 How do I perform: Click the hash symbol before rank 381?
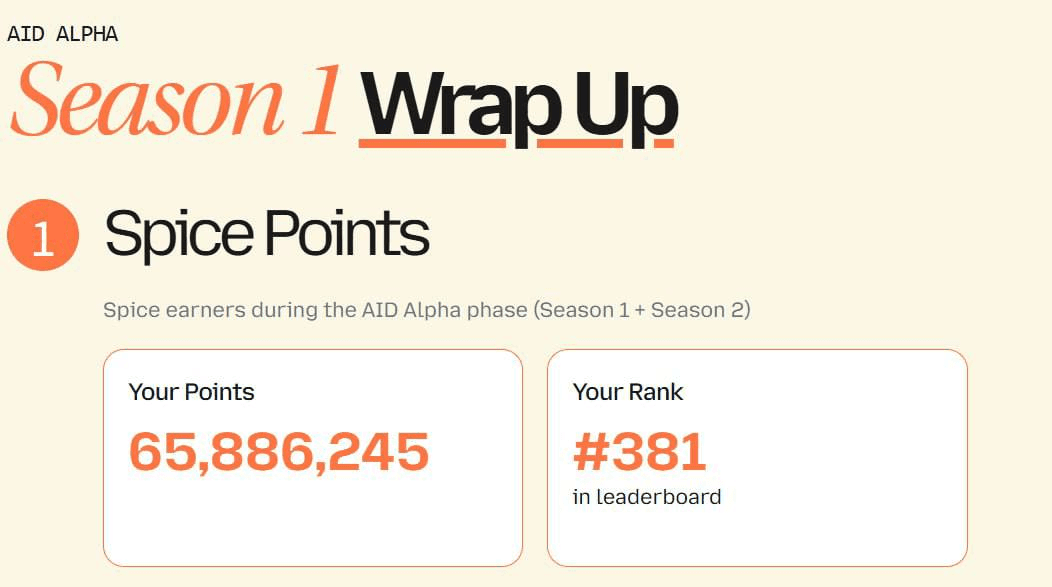592,452
